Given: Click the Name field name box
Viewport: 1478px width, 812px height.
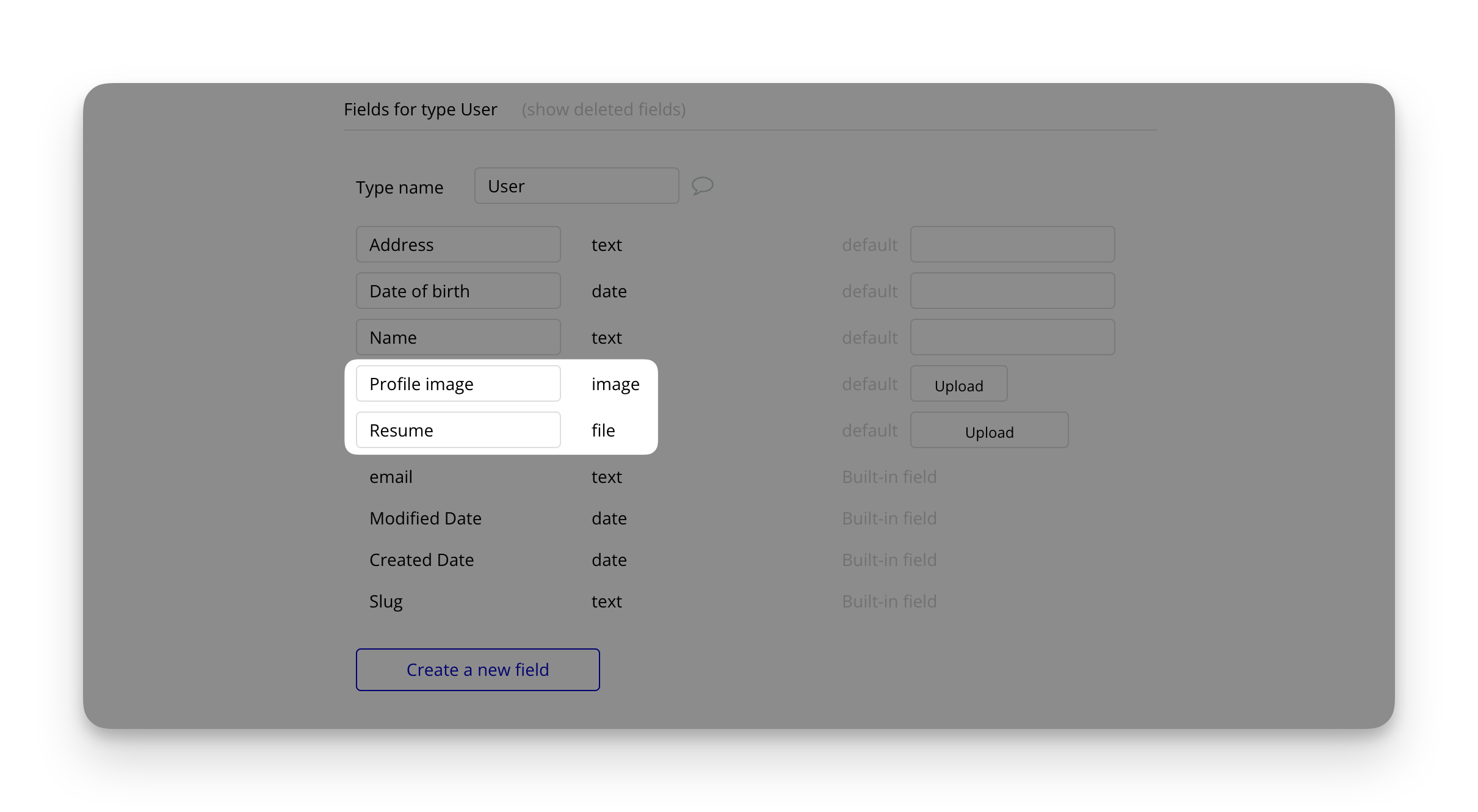Looking at the screenshot, I should tap(458, 338).
